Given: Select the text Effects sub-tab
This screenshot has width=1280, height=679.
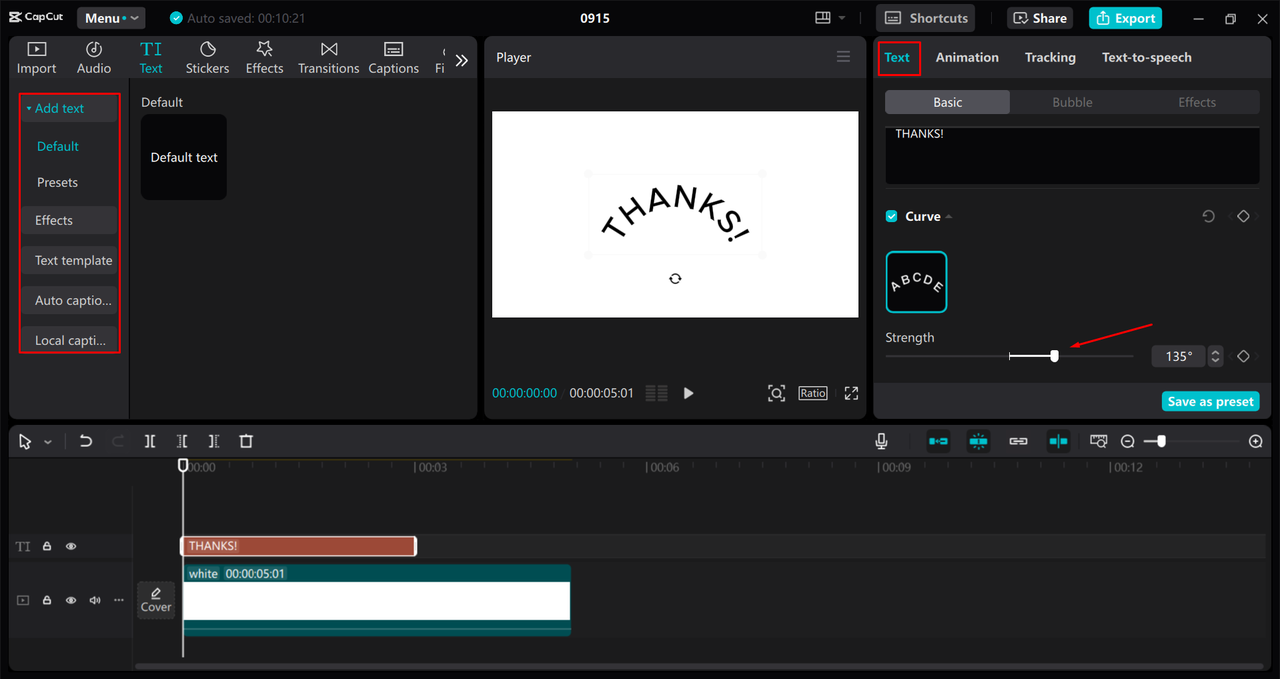Looking at the screenshot, I should pyautogui.click(x=1197, y=102).
